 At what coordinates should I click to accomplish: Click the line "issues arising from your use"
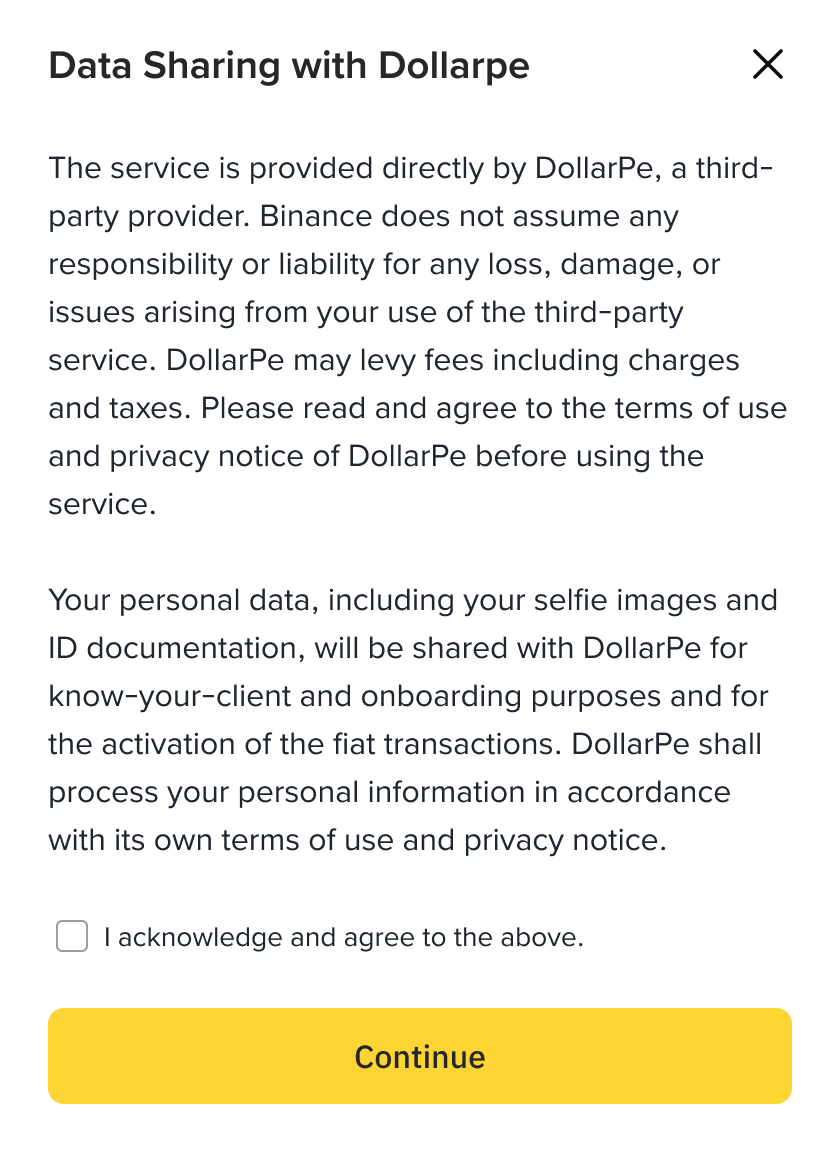pos(366,312)
